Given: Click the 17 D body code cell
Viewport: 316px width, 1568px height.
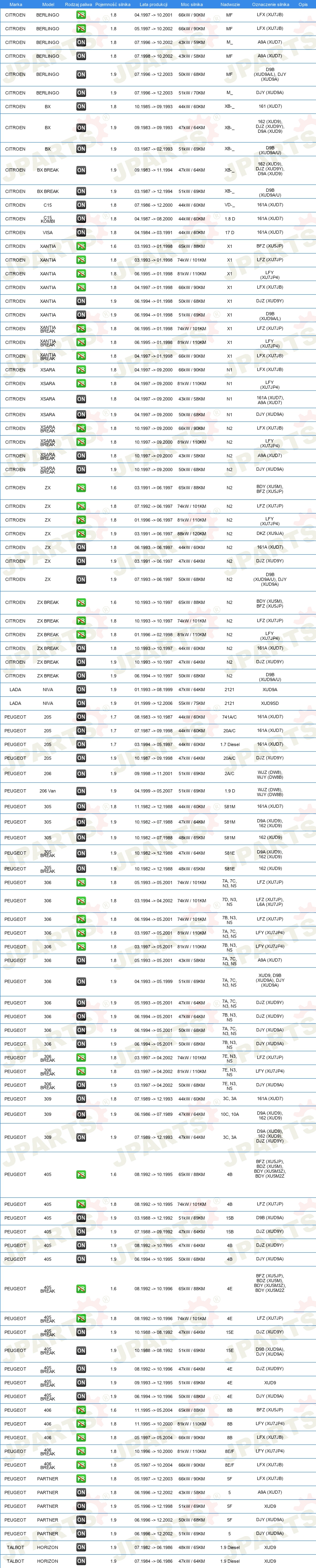Looking at the screenshot, I should (x=230, y=233).
